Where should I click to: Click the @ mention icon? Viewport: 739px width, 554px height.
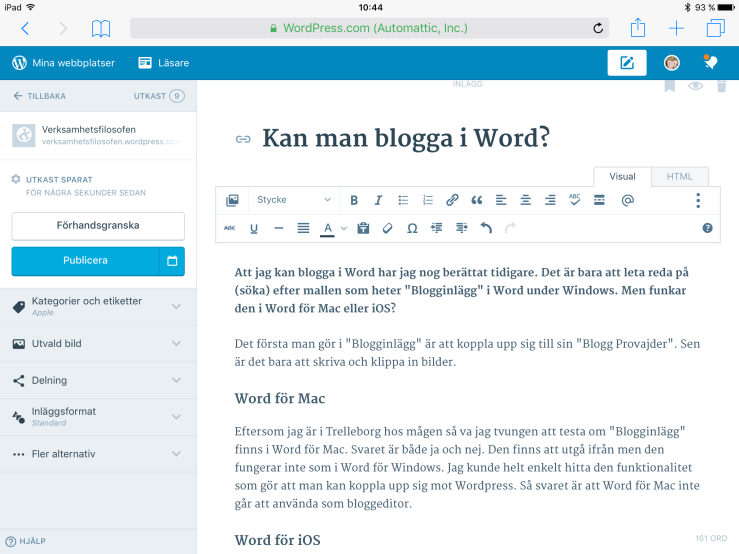tap(627, 200)
